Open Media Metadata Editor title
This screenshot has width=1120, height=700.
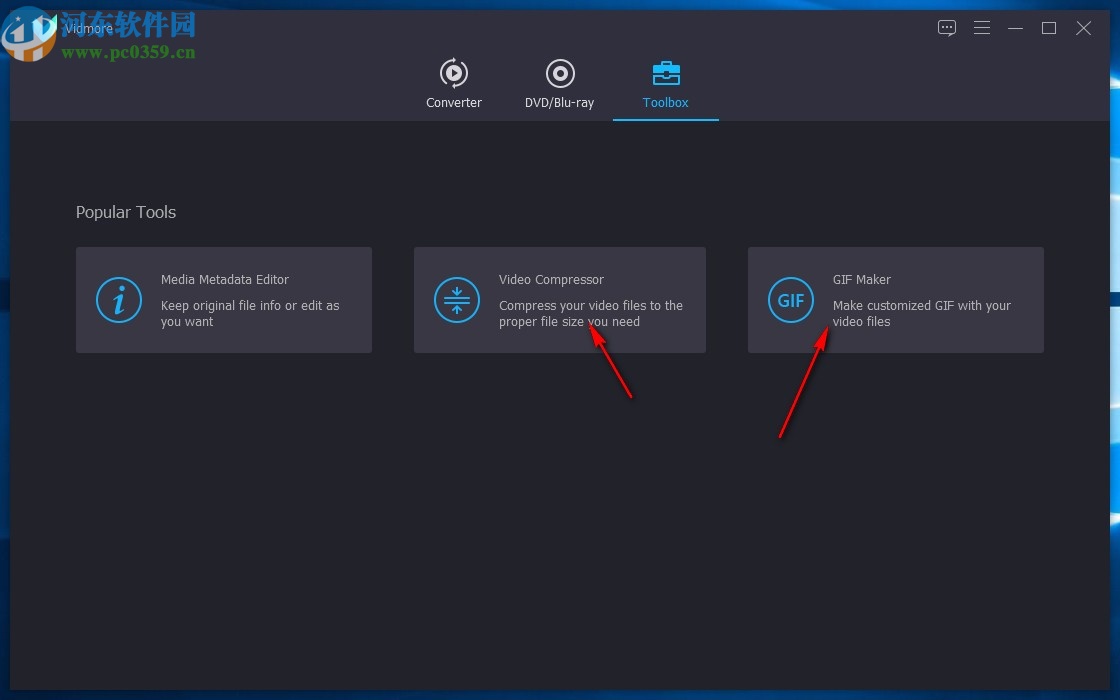coord(224,279)
